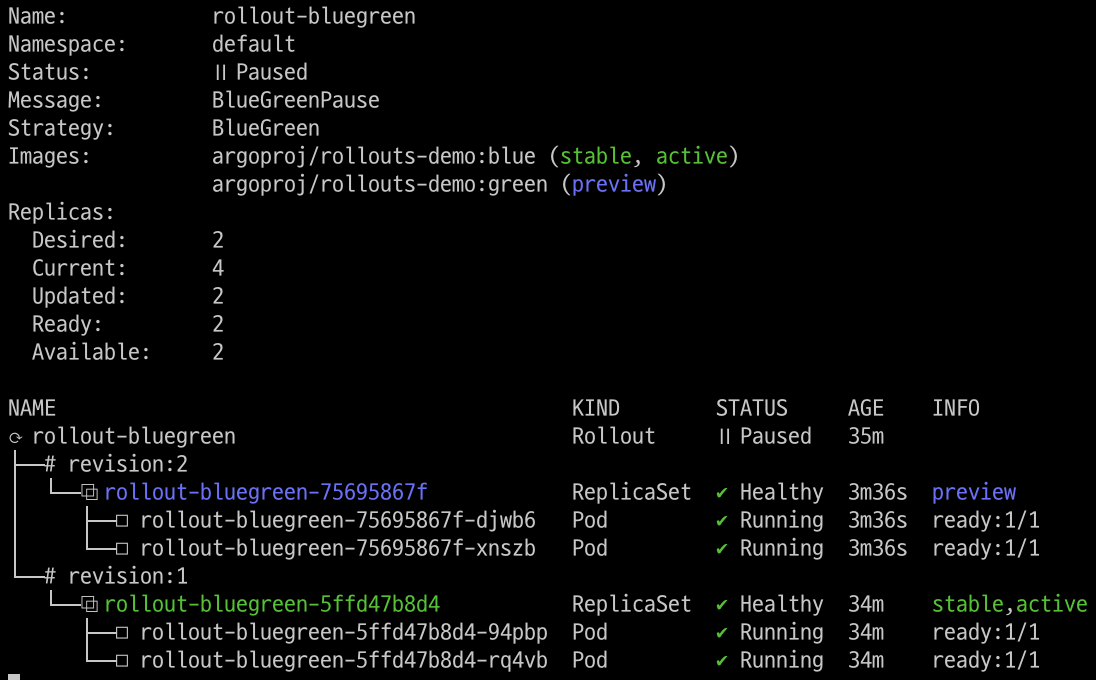Click the Healthy checkmark of stable ReplicaSet
Image resolution: width=1096 pixels, height=680 pixels.
click(x=722, y=605)
